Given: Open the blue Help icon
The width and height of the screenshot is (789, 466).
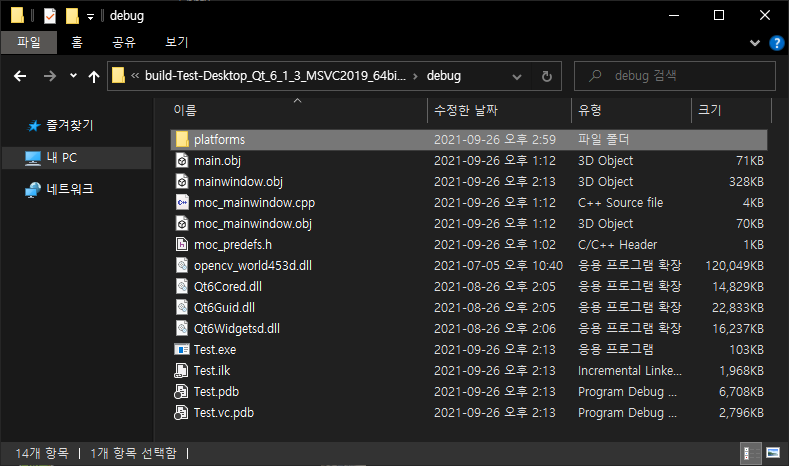Looking at the screenshot, I should click(776, 43).
